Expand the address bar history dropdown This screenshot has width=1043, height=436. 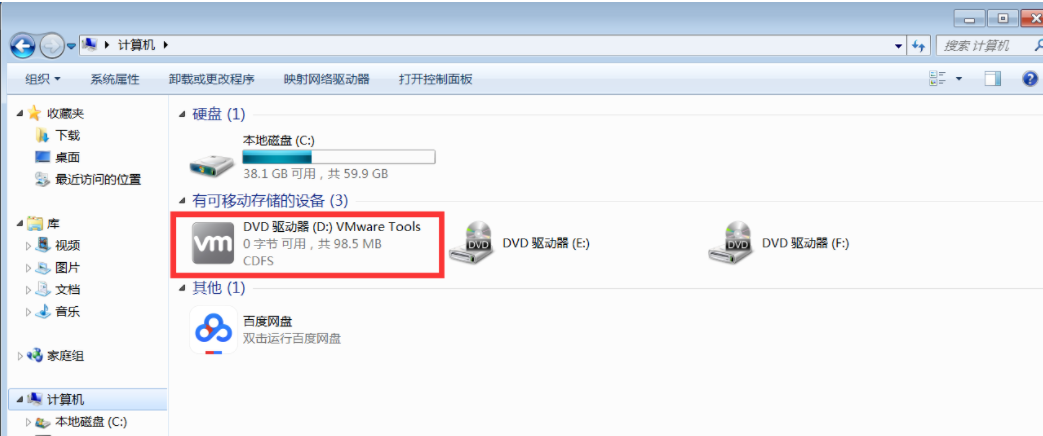pyautogui.click(x=899, y=46)
